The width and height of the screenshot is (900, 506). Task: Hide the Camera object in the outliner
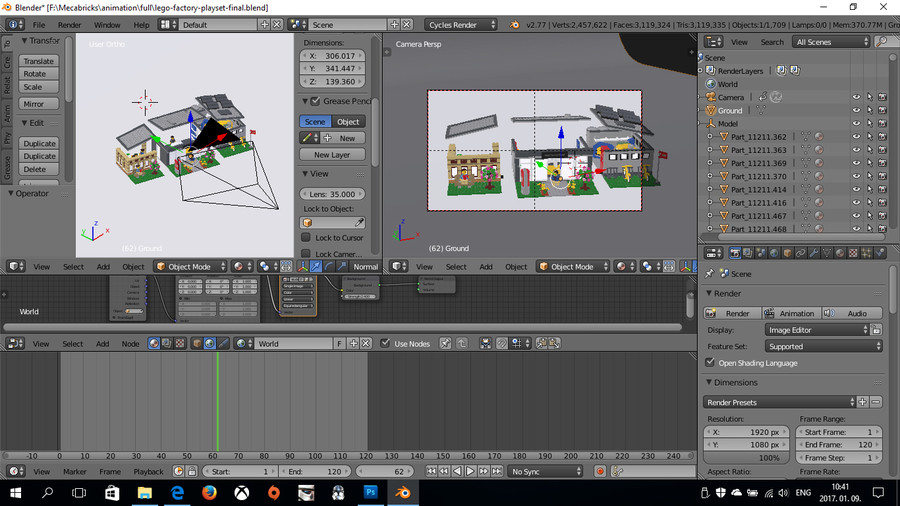click(x=856, y=98)
